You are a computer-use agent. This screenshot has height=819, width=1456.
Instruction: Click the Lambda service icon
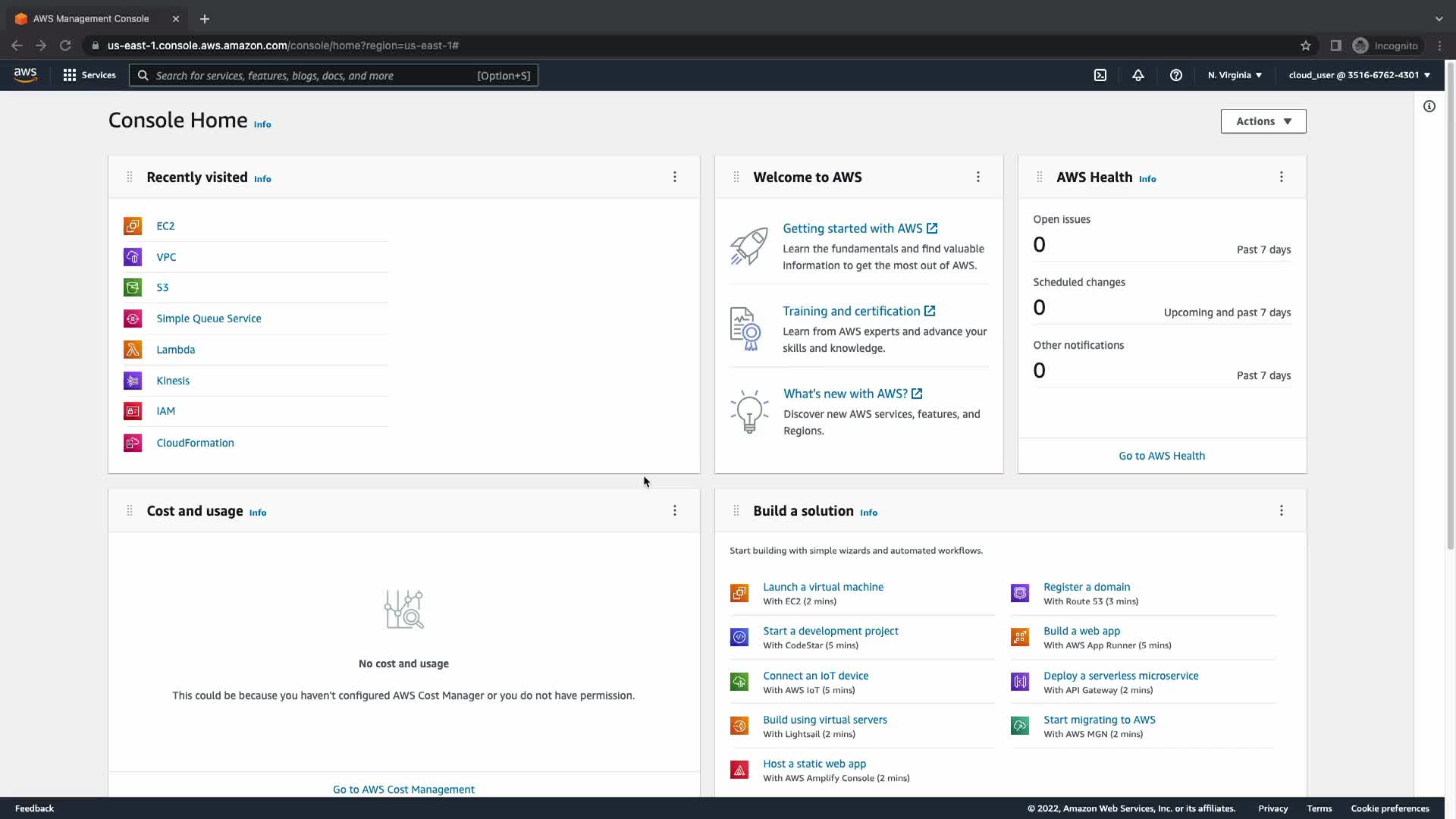coord(133,350)
